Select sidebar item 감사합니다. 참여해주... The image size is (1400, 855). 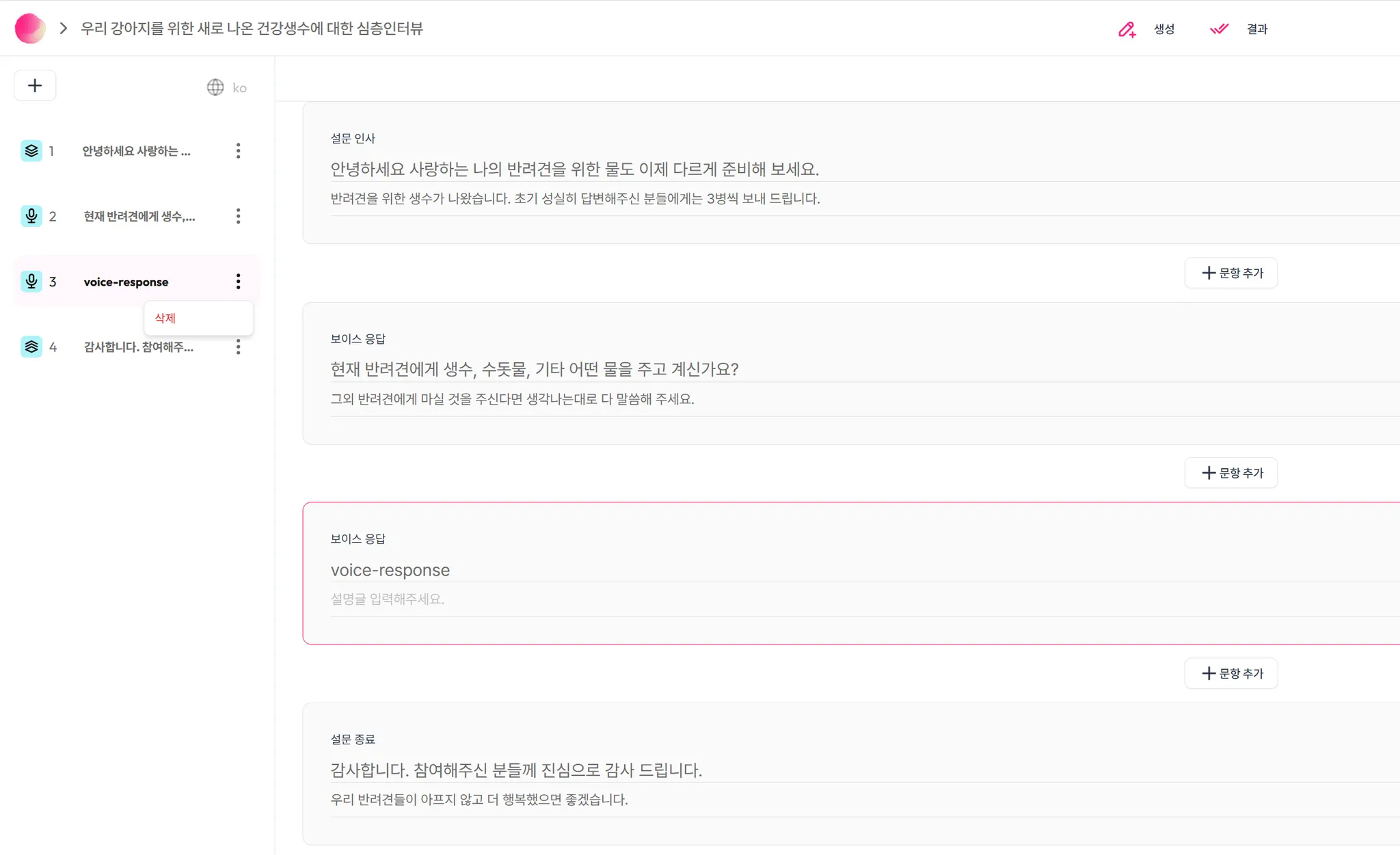[x=138, y=347]
